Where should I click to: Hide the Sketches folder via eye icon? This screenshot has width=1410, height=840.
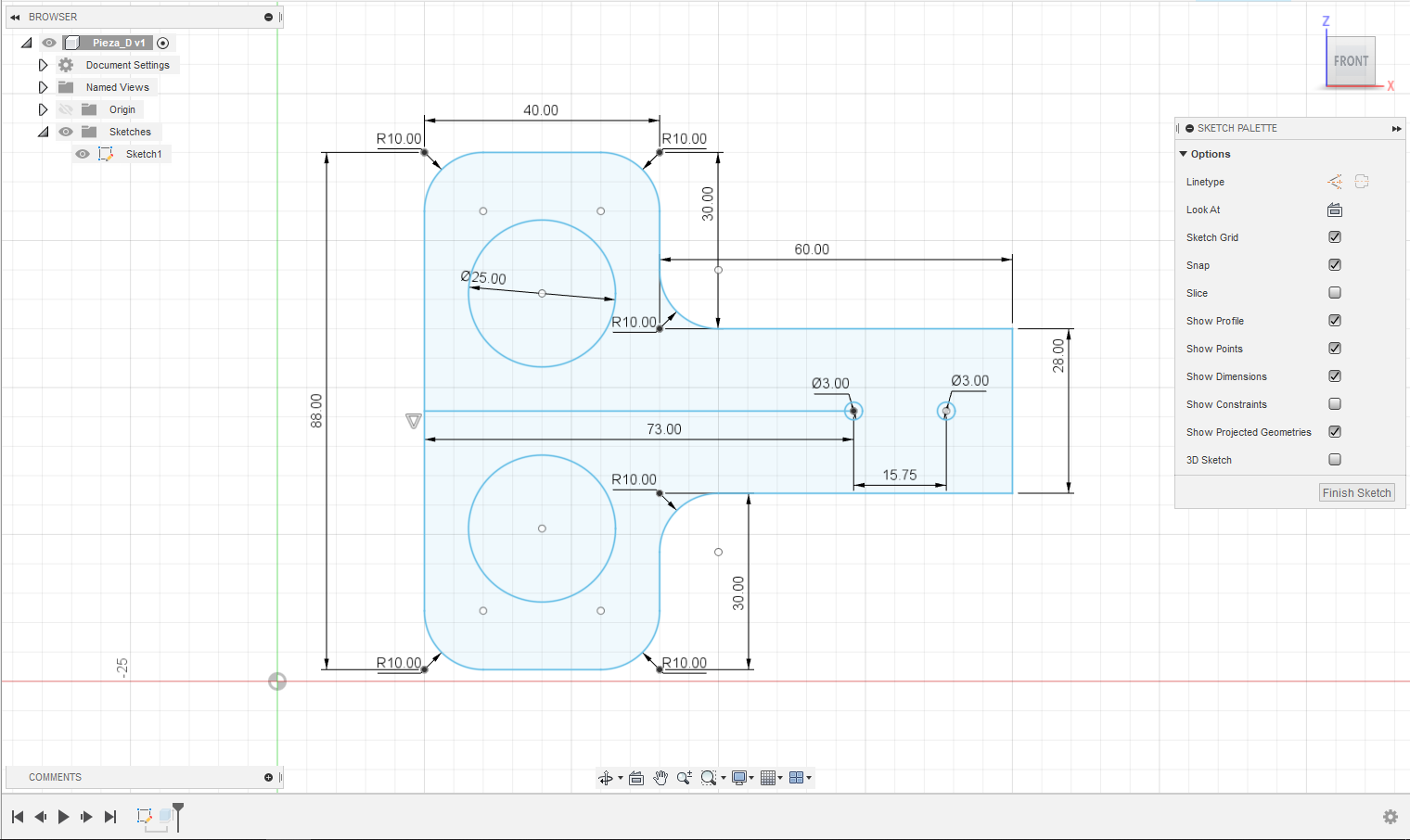(66, 132)
